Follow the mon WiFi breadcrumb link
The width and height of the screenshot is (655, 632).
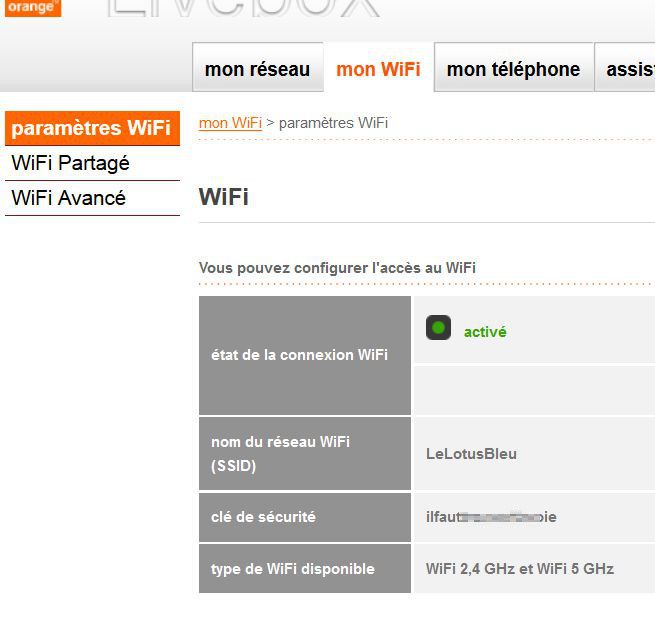click(230, 123)
